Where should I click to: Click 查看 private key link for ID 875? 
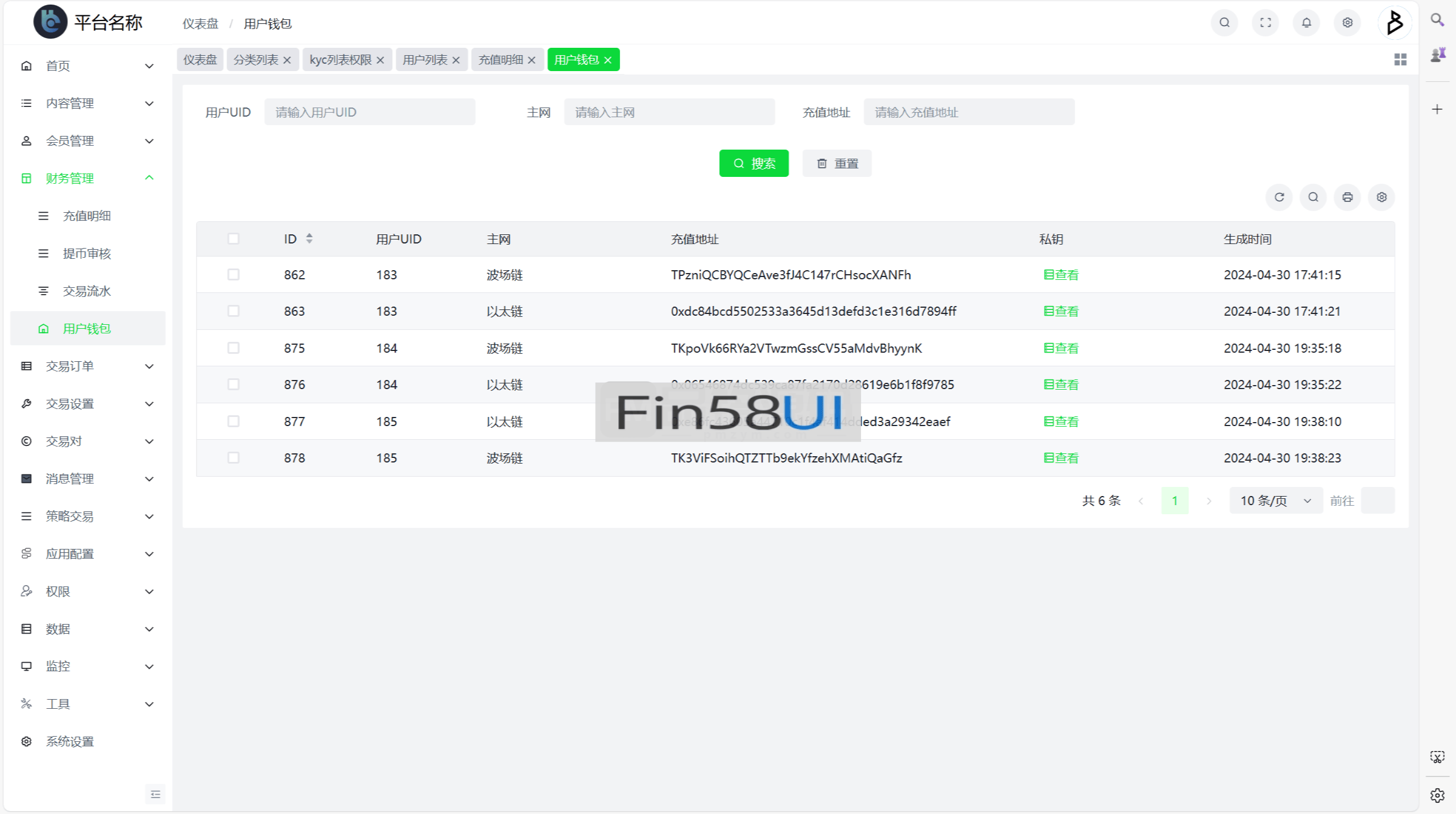pos(1061,348)
